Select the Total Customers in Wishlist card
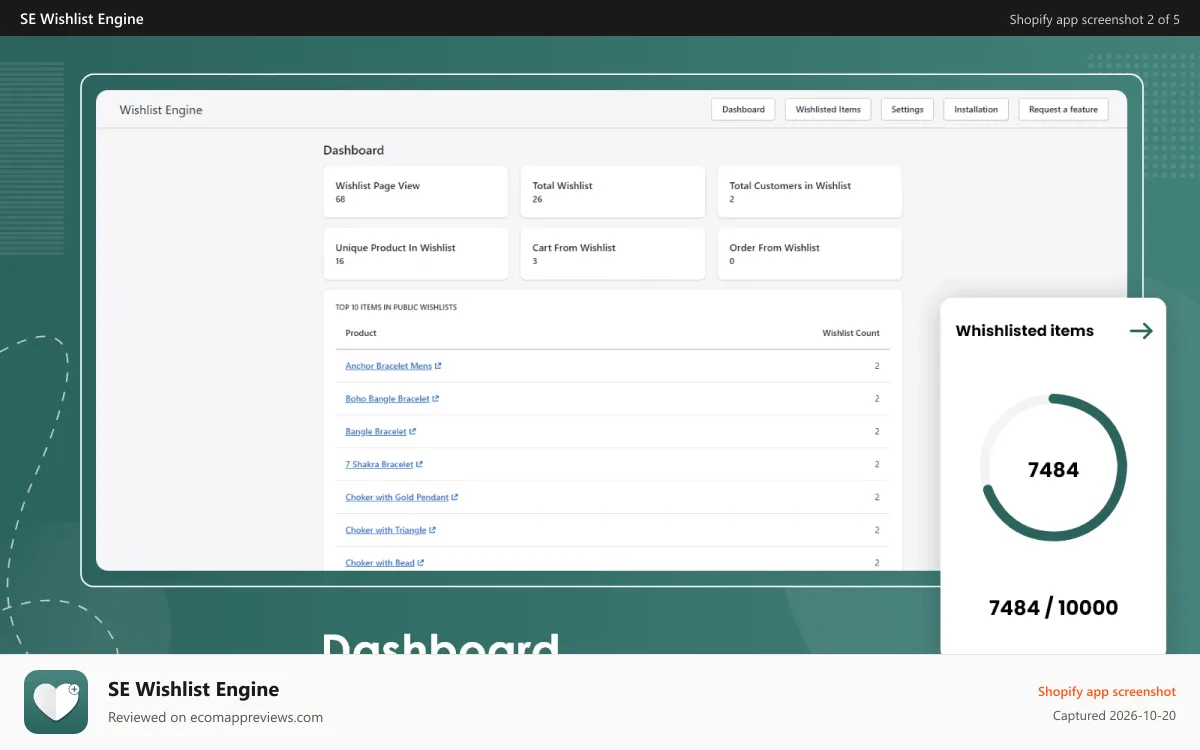Viewport: 1200px width, 750px height. tap(810, 192)
